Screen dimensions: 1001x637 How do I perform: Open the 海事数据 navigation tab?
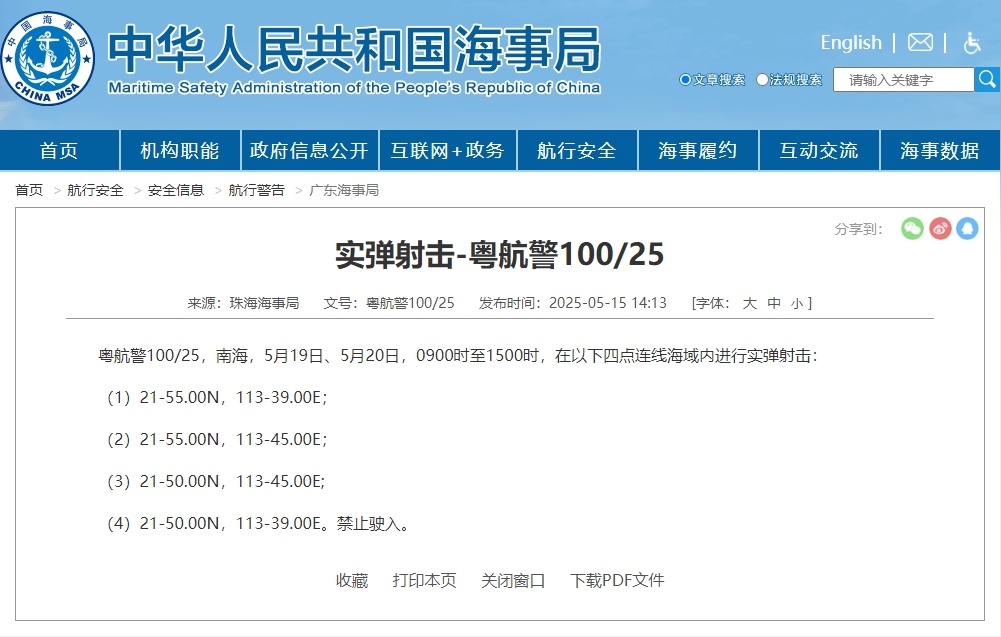click(940, 151)
